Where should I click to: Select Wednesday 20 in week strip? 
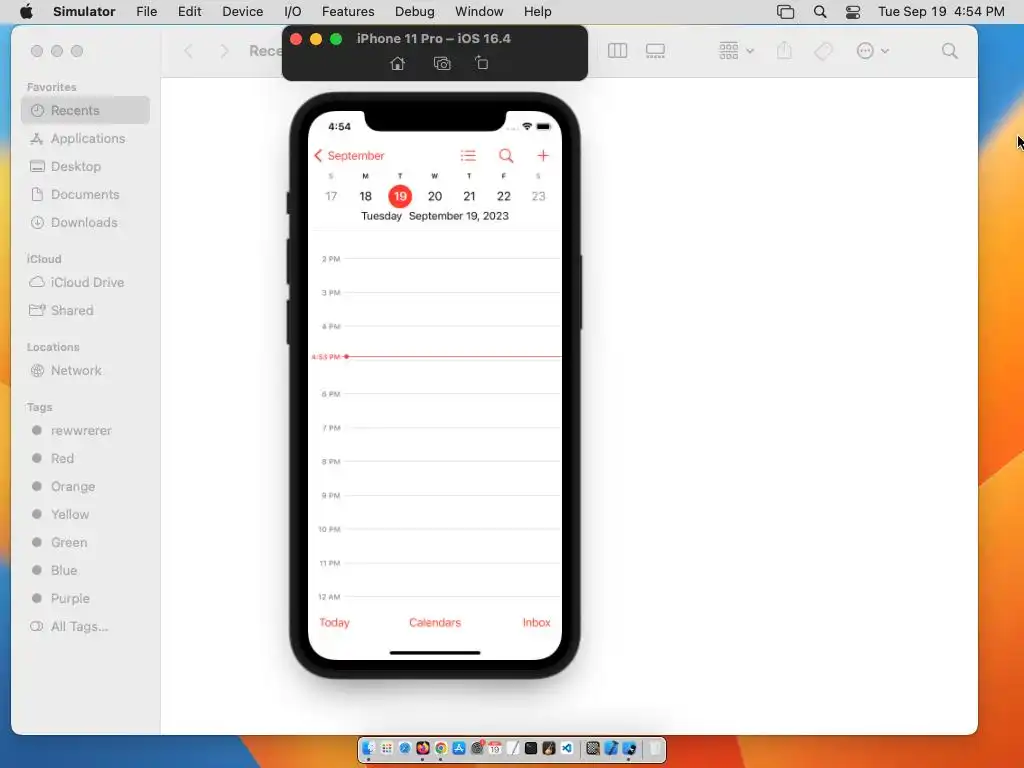434,196
